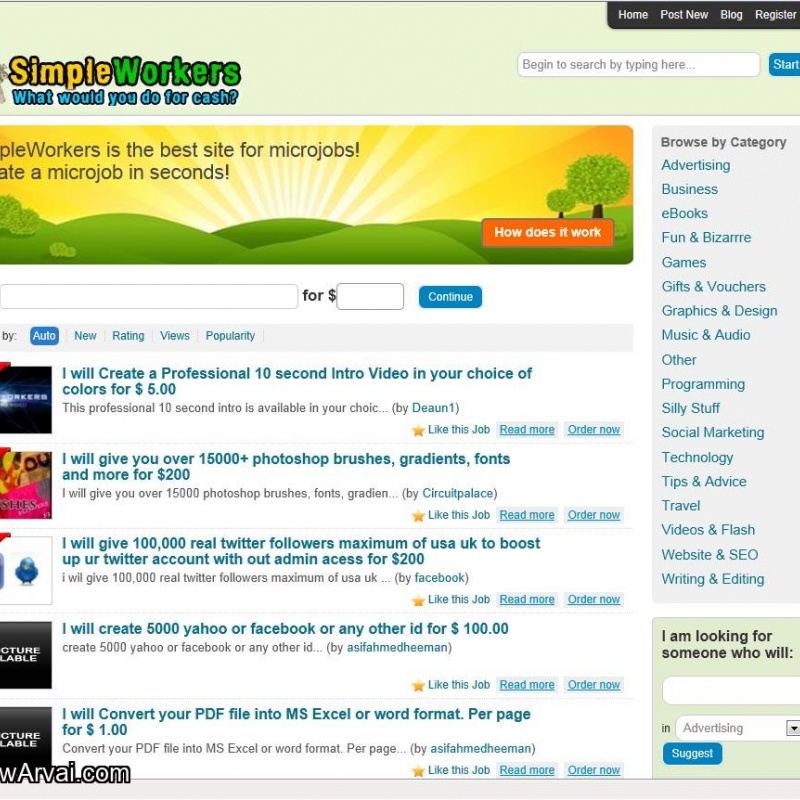
Task: Sort jobs by Rating
Action: click(128, 336)
